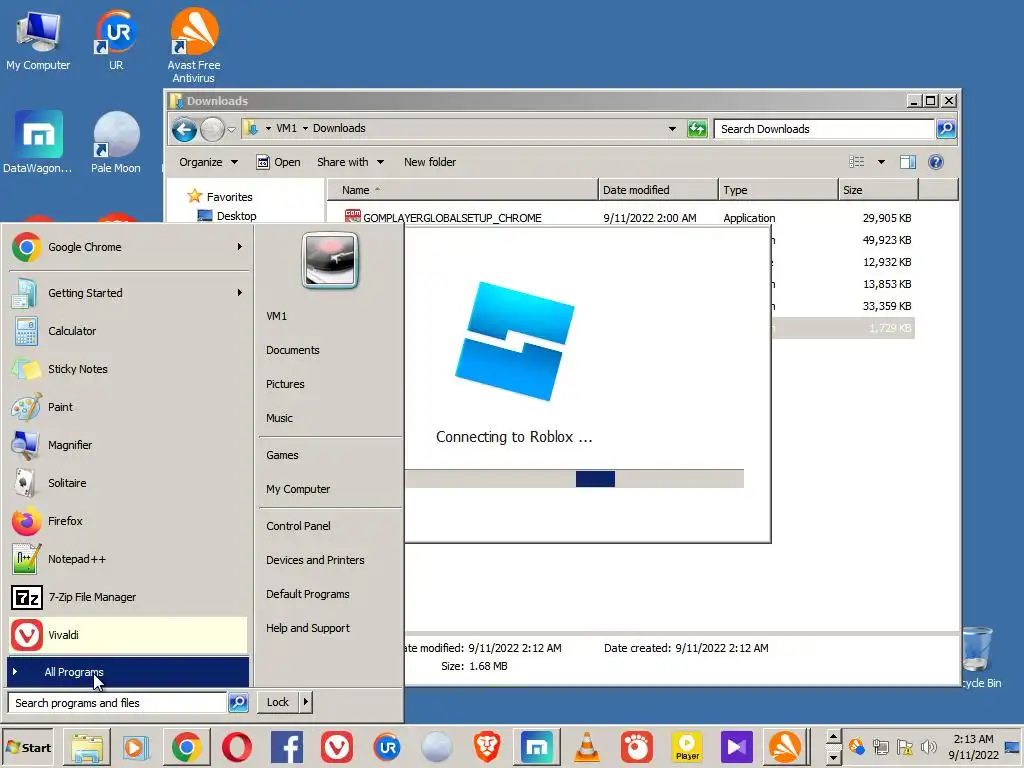1024x768 pixels.
Task: Click the Firefox icon in the Start menu
Action: tap(26, 521)
